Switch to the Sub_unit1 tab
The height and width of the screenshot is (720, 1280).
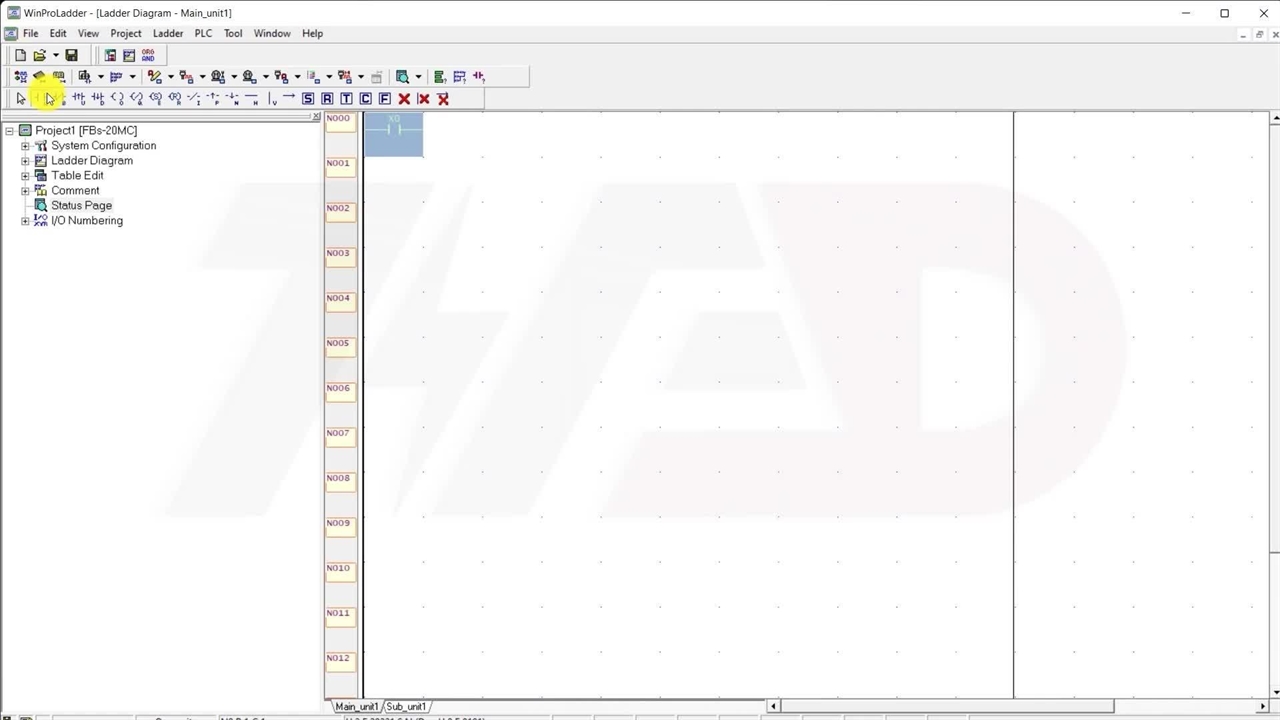point(407,706)
